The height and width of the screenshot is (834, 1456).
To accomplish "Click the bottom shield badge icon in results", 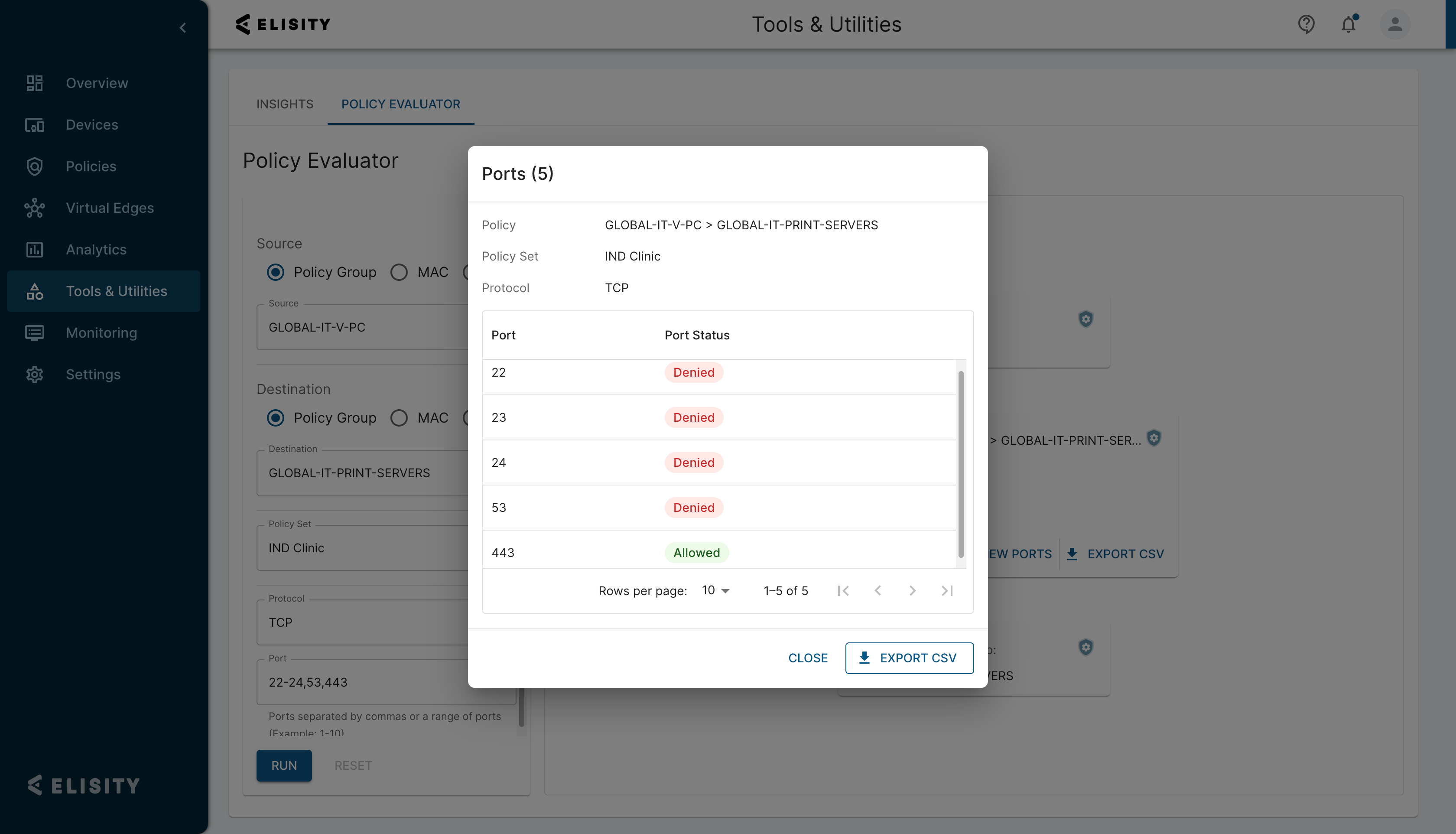I will [1085, 647].
